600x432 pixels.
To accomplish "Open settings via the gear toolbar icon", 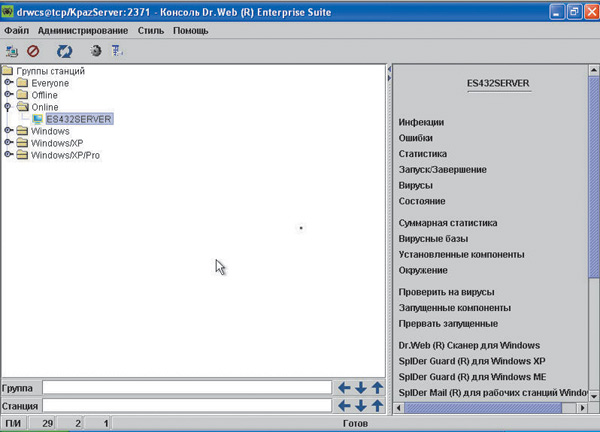I will (x=96, y=51).
